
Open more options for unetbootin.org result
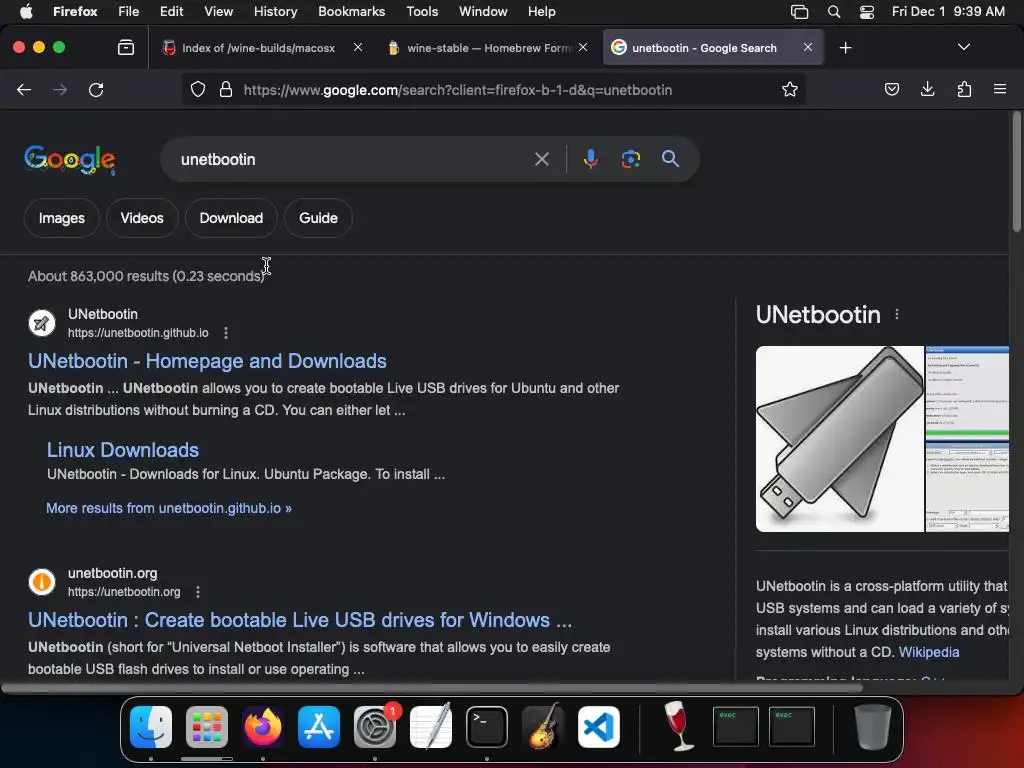(x=198, y=592)
